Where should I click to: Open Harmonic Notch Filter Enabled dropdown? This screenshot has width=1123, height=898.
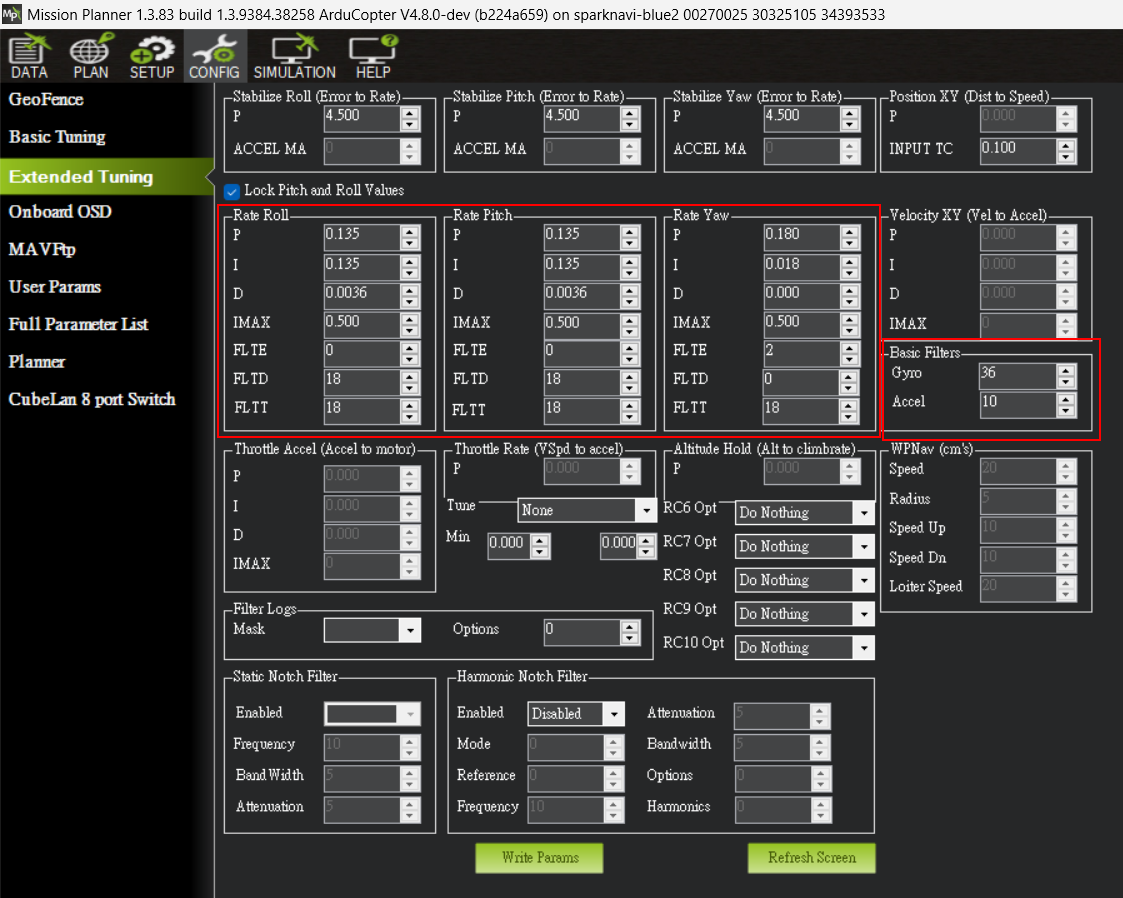pos(576,714)
